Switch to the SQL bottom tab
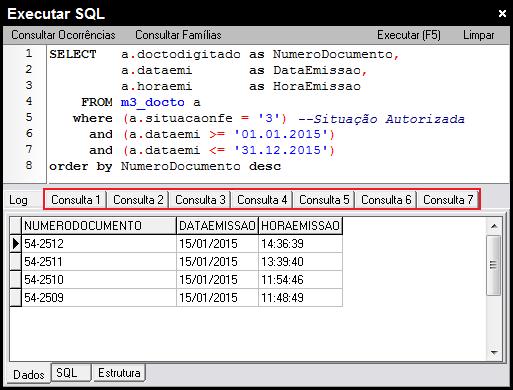 coord(71,373)
